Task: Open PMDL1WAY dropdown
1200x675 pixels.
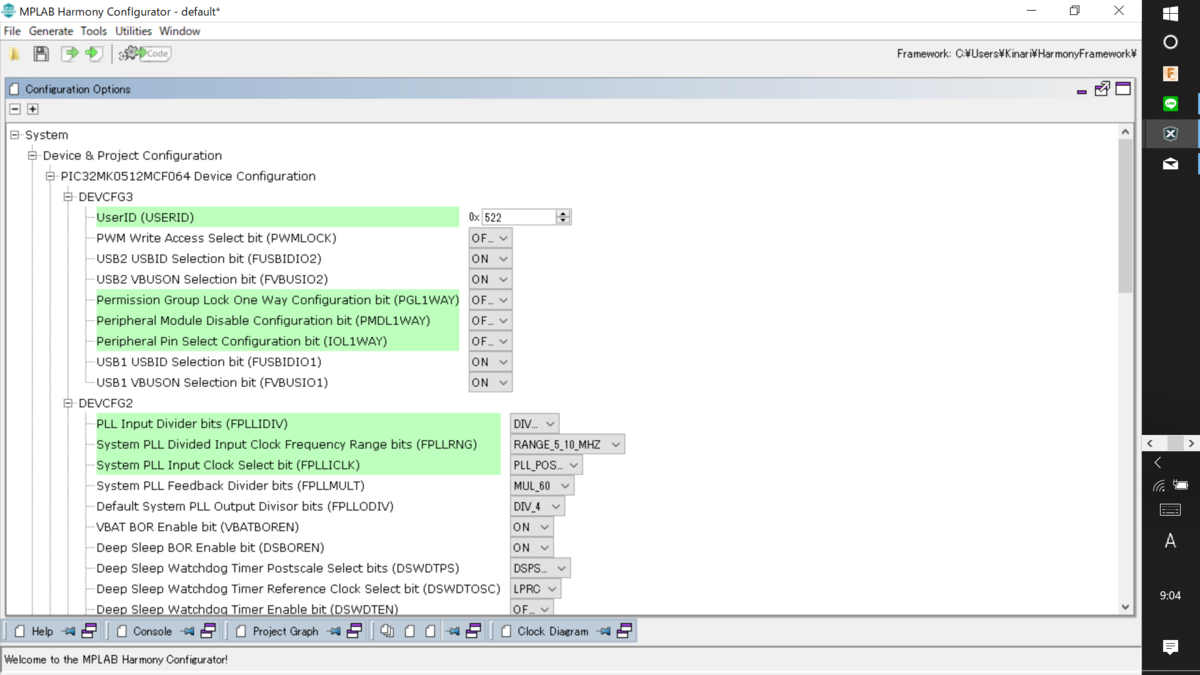Action: point(490,321)
